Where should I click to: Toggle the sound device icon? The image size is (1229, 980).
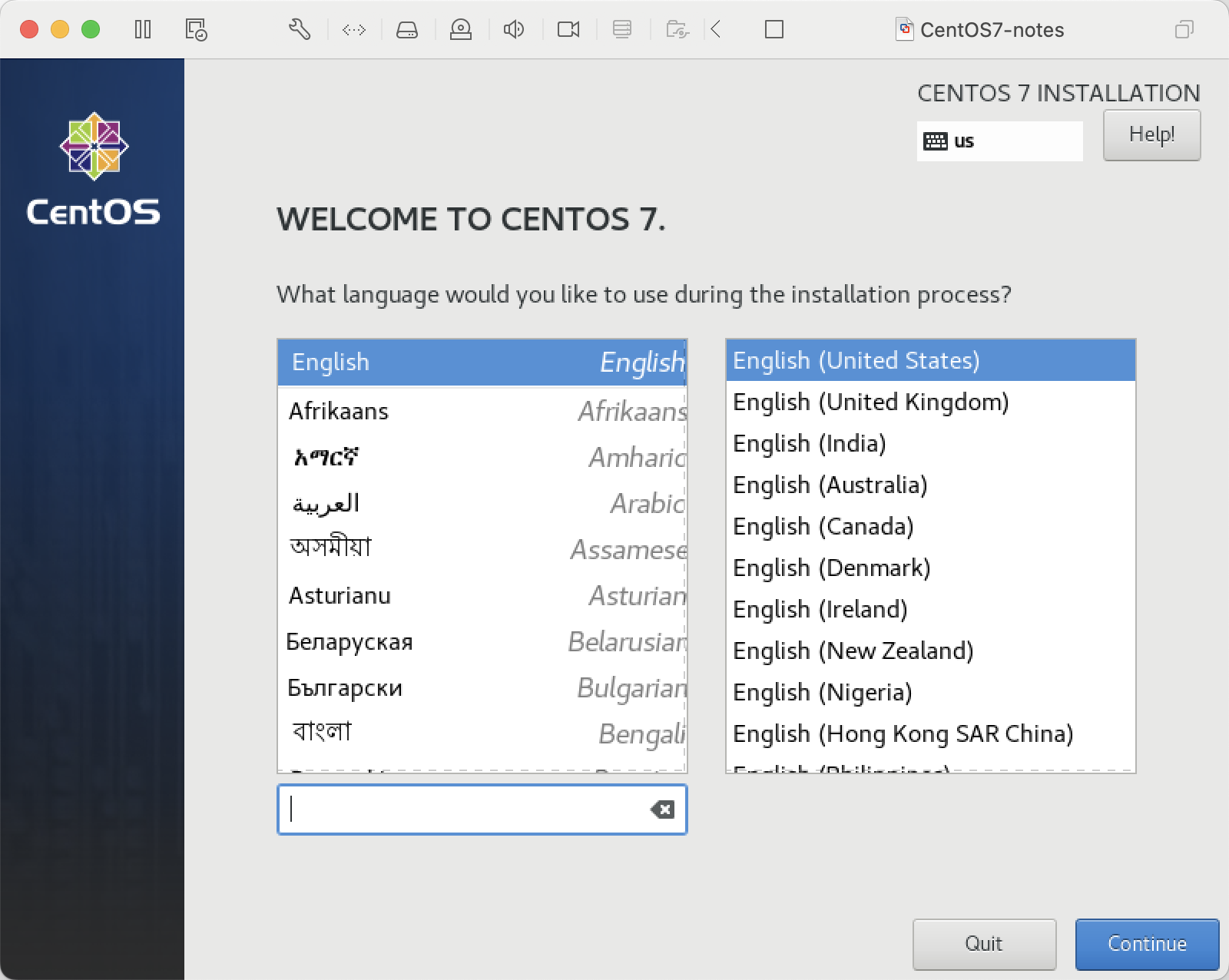(514, 30)
